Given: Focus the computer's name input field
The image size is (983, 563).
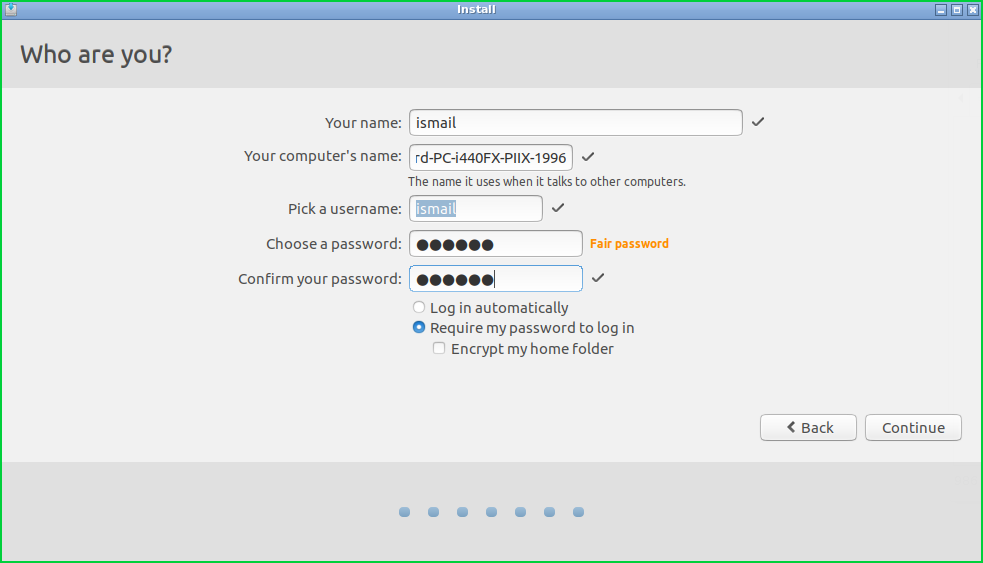Looking at the screenshot, I should tap(491, 157).
